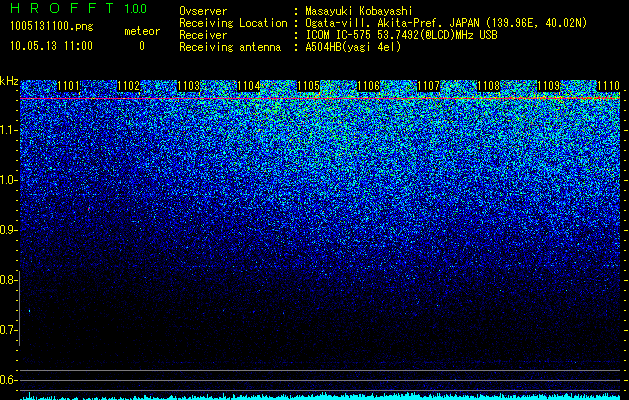Click the kHz axis unit label
629x400 pixels.
[9, 81]
